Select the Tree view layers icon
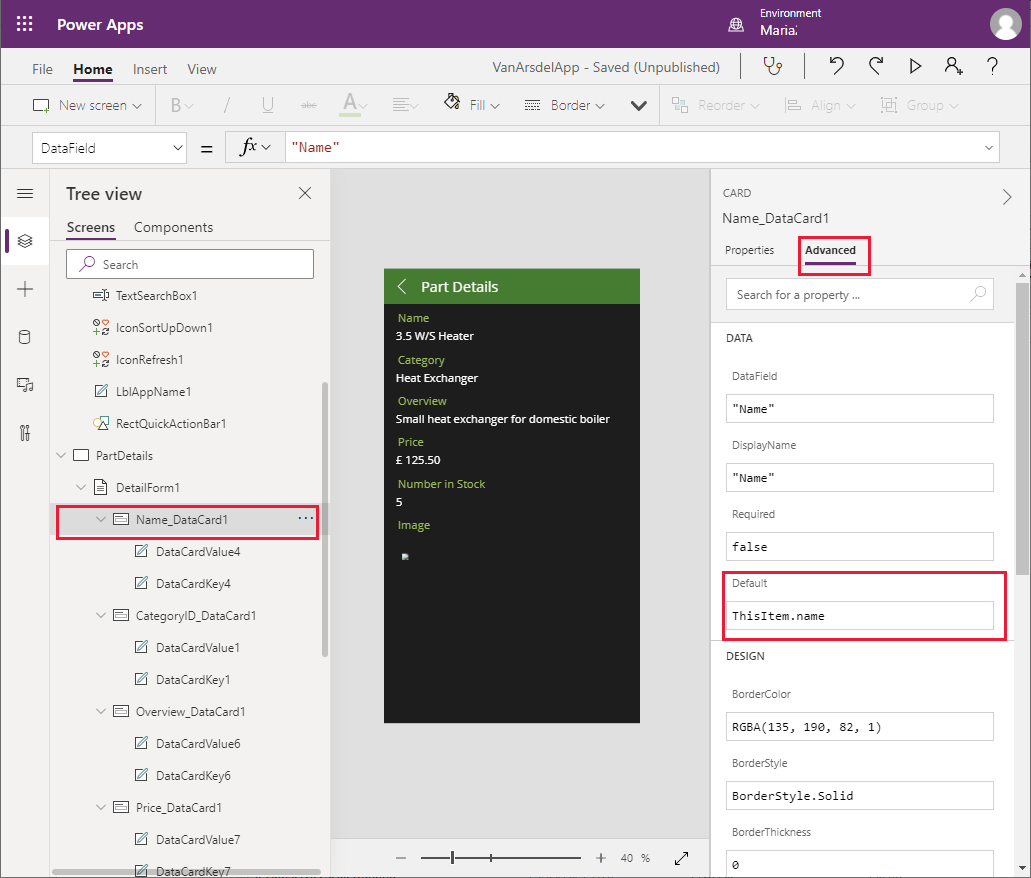1031x878 pixels. pos(25,241)
